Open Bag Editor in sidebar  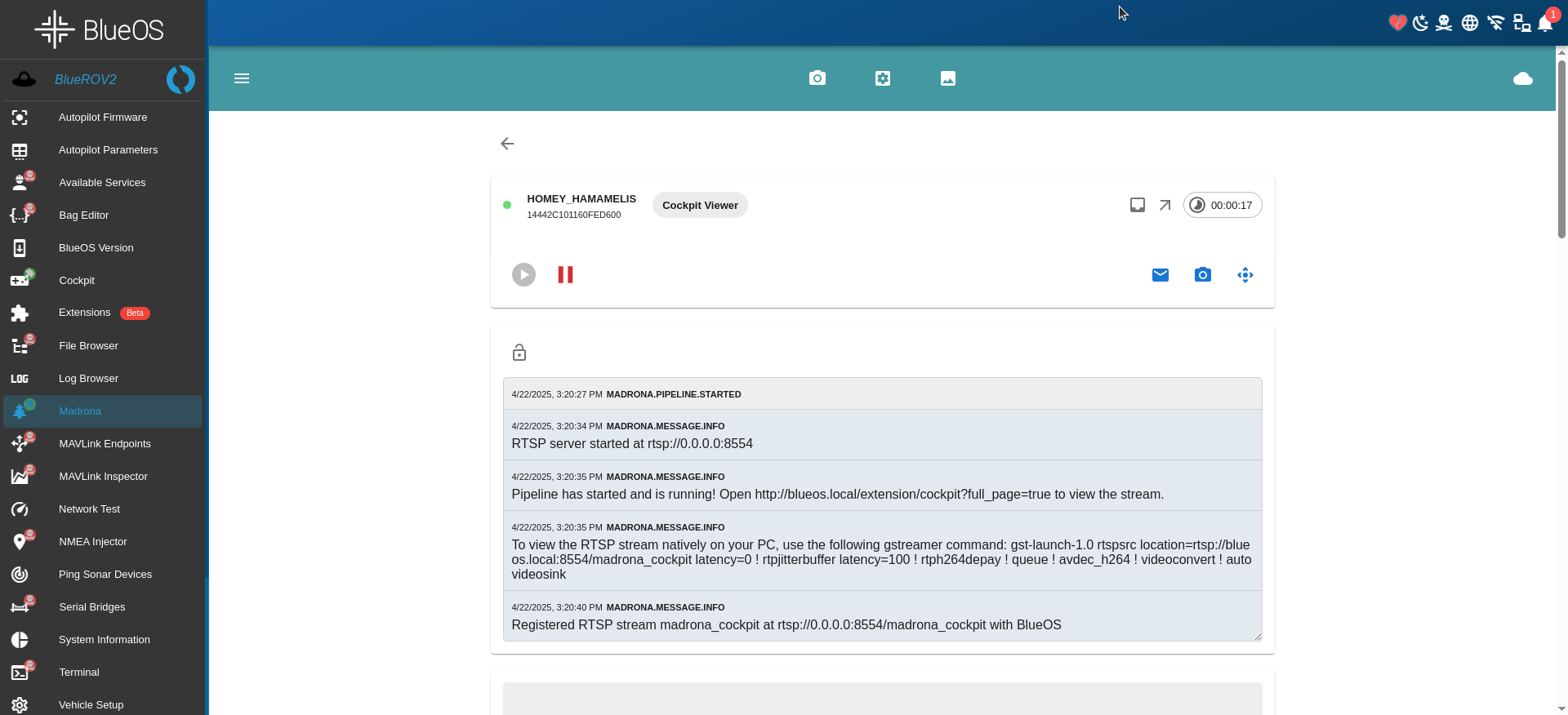pos(103,215)
